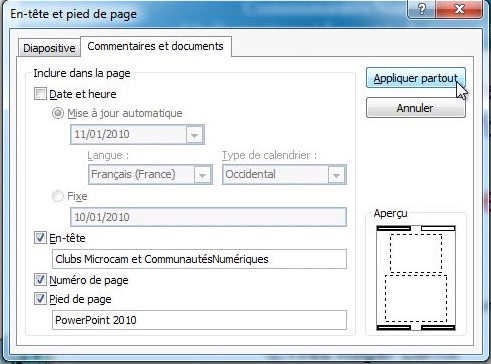Viewport: 491px width, 364px height.
Task: Click the fixed date field 10/01/2010
Action: click(x=208, y=217)
